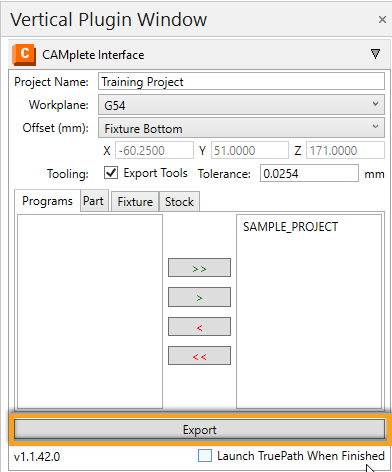Edit the Tolerance value field
Viewport: 392px width, 472px height.
(x=309, y=173)
